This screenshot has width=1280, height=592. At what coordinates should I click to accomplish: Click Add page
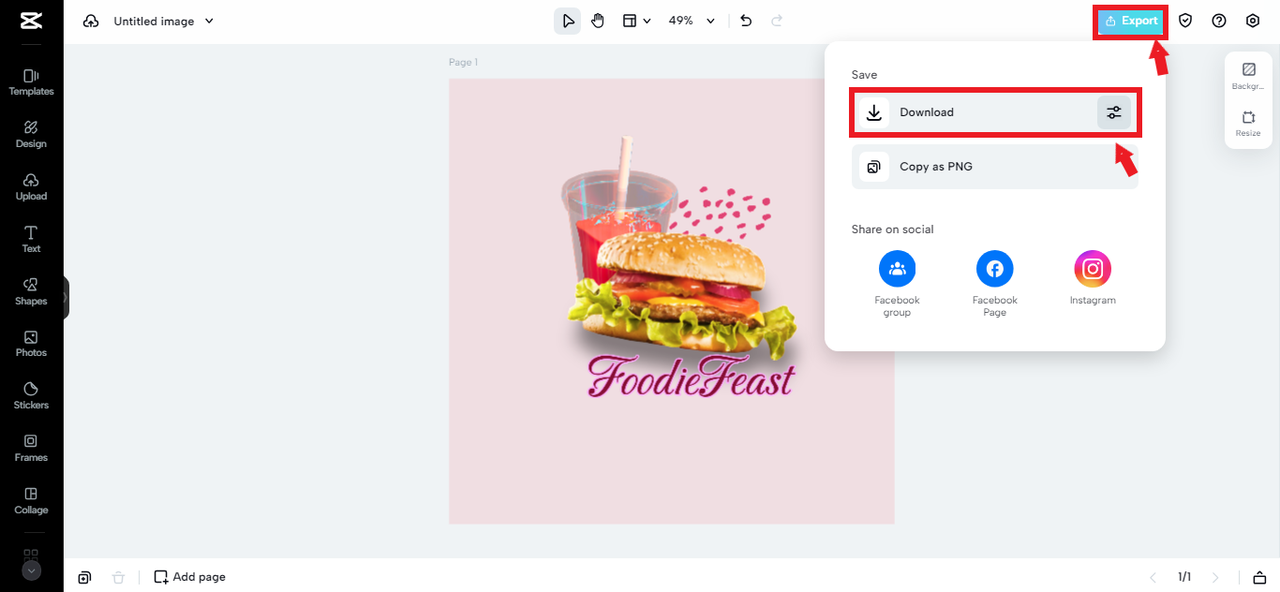coord(190,577)
